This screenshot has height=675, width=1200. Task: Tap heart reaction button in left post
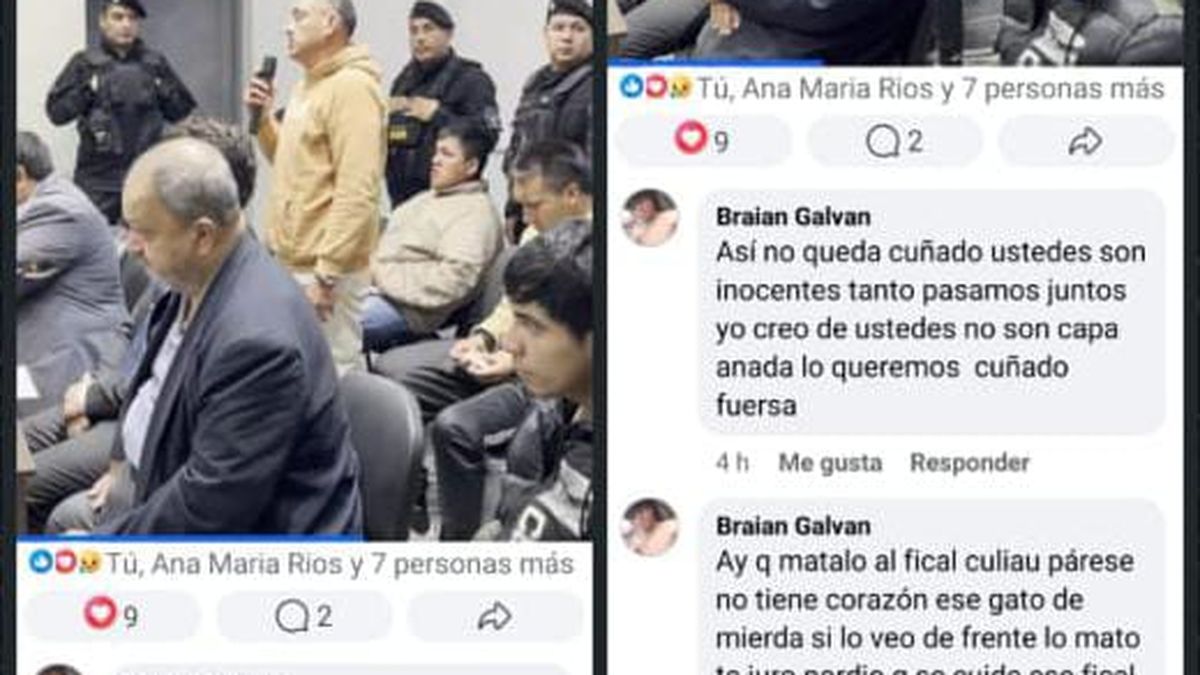click(112, 615)
